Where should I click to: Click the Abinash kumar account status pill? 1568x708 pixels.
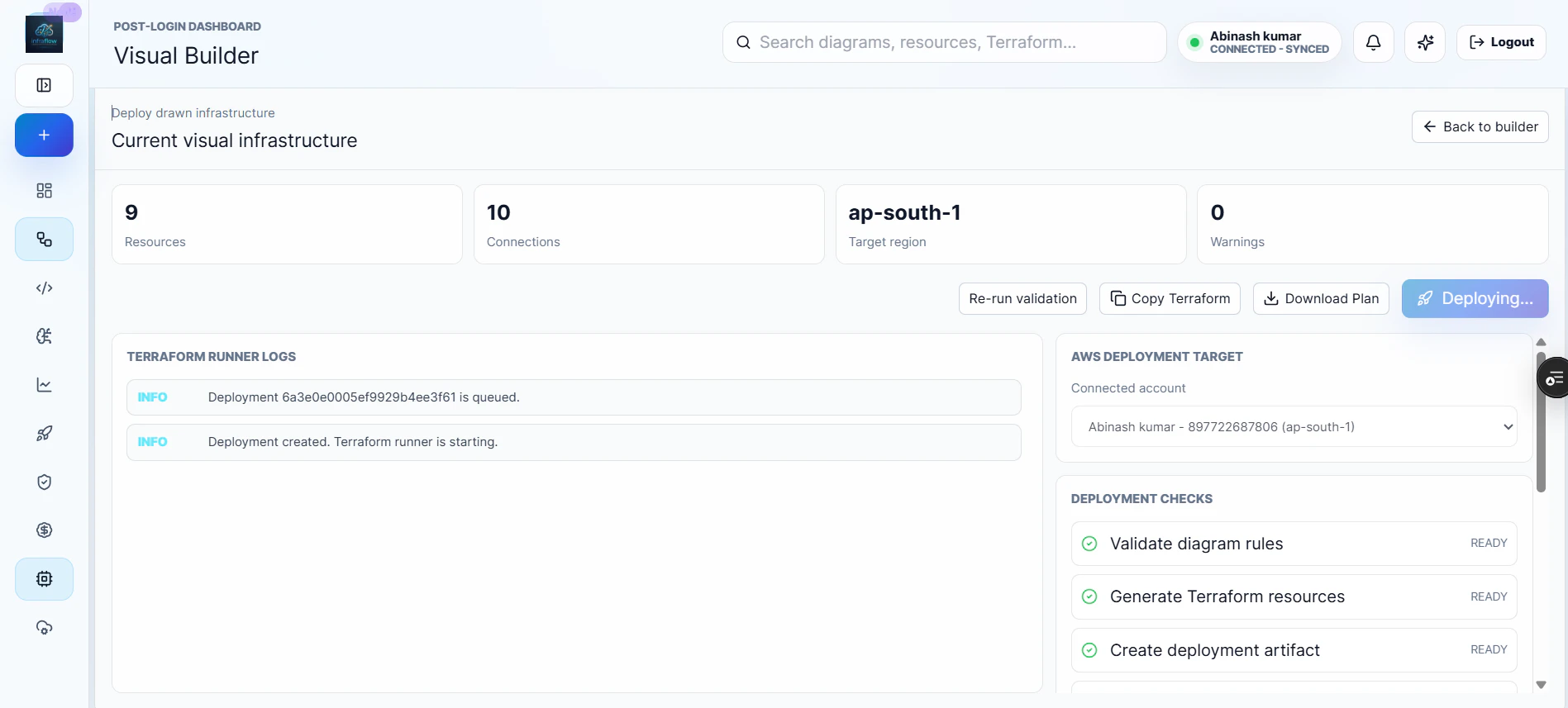(x=1259, y=42)
